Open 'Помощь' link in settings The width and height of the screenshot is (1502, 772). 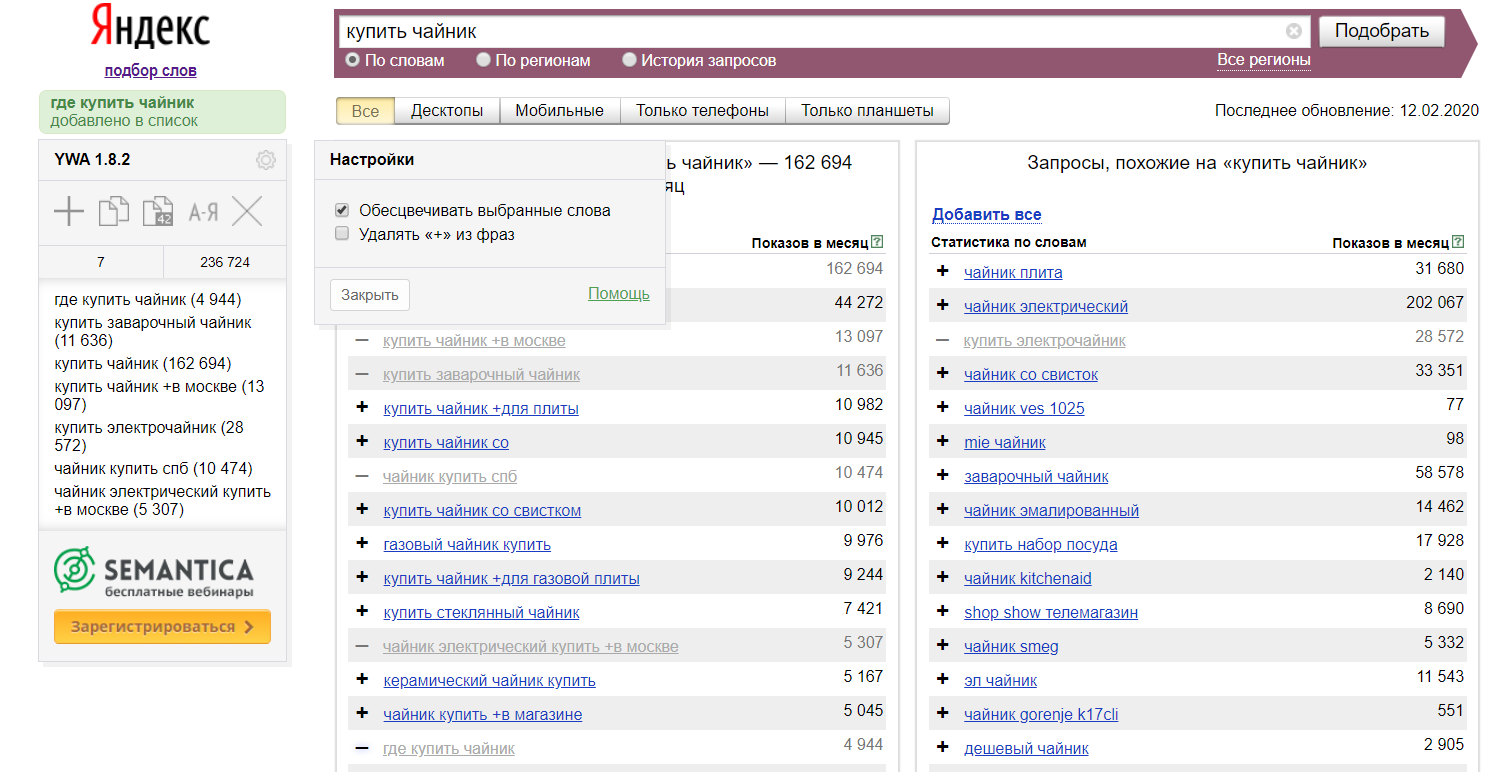[x=619, y=294]
